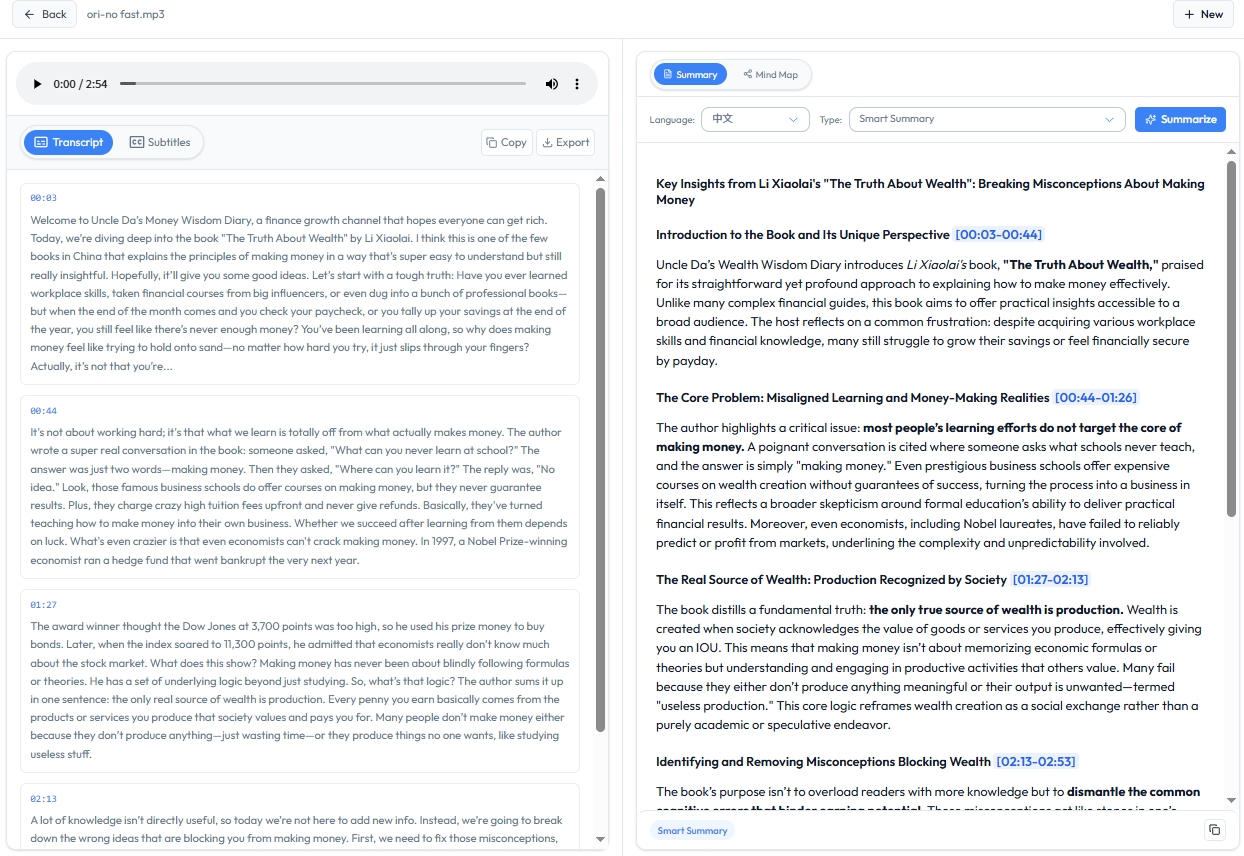Click the summary panel scrollbar thumb
Viewport: 1244px width, 856px height.
[1231, 338]
